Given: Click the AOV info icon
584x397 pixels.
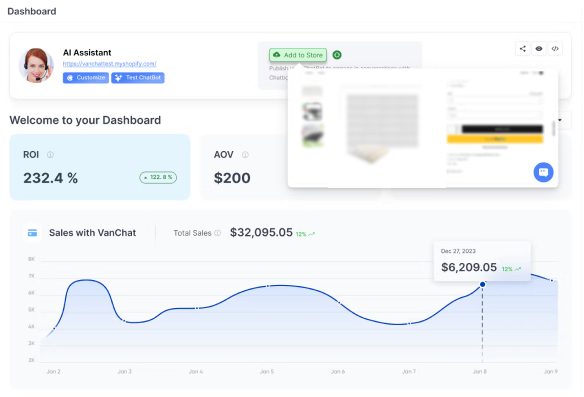Looking at the screenshot, I should click(245, 155).
